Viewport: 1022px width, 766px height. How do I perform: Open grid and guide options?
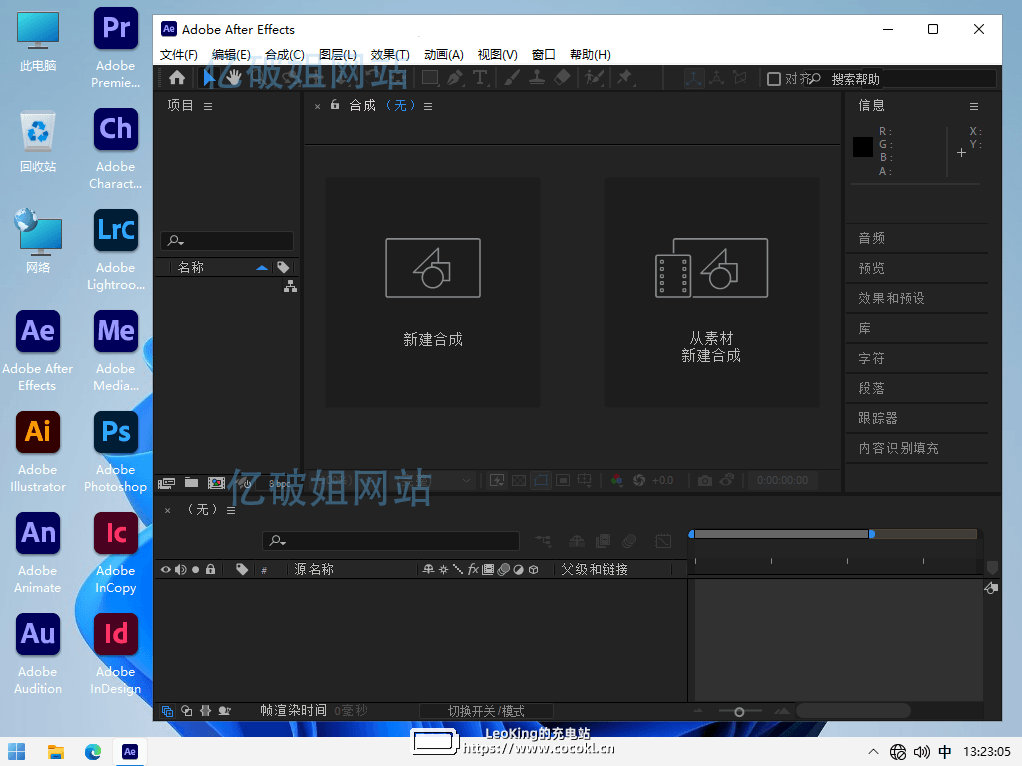point(585,480)
